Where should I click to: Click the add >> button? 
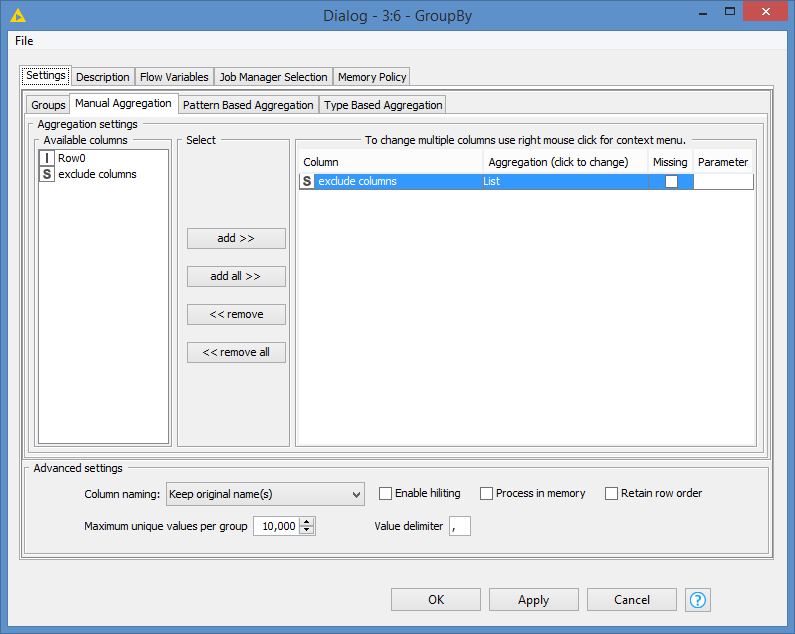point(236,238)
